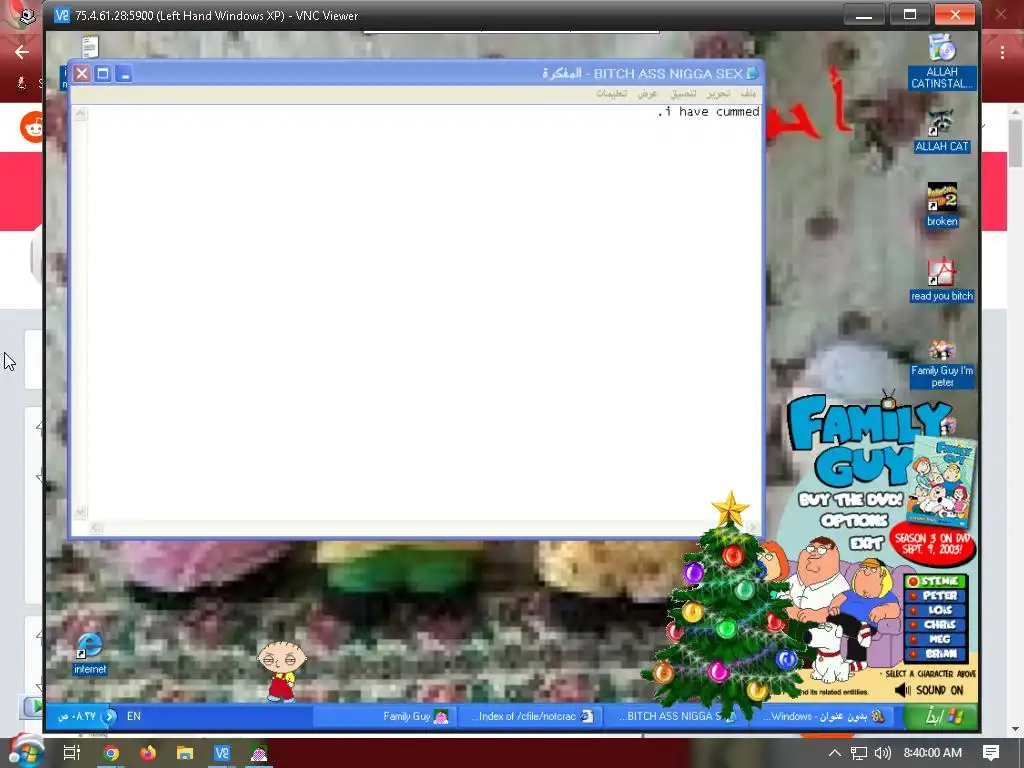1024x768 pixels.
Task: Click the VNC Viewer taskbar icon
Action: point(222,753)
